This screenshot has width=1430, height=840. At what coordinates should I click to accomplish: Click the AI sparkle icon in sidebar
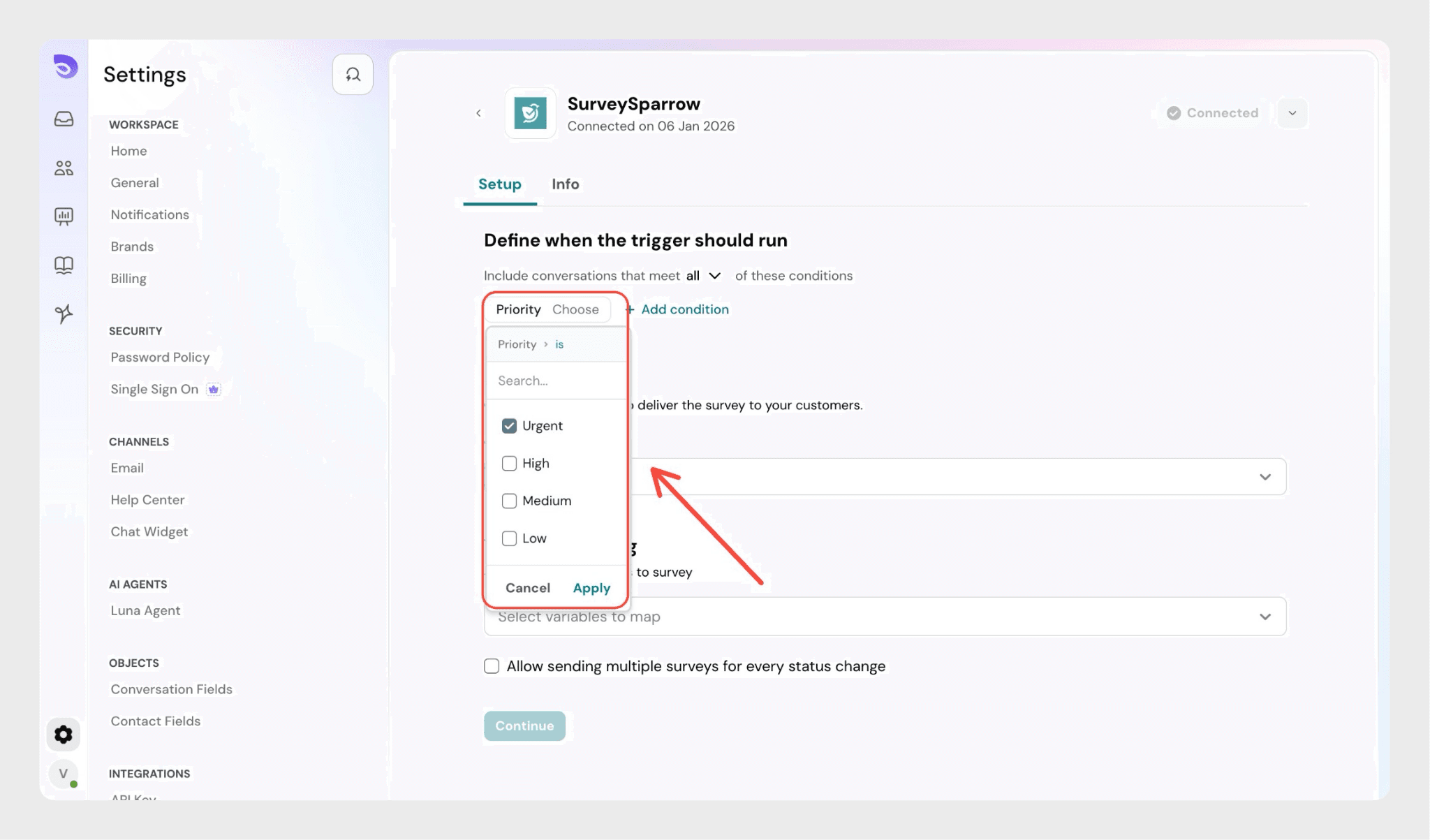pyautogui.click(x=64, y=314)
